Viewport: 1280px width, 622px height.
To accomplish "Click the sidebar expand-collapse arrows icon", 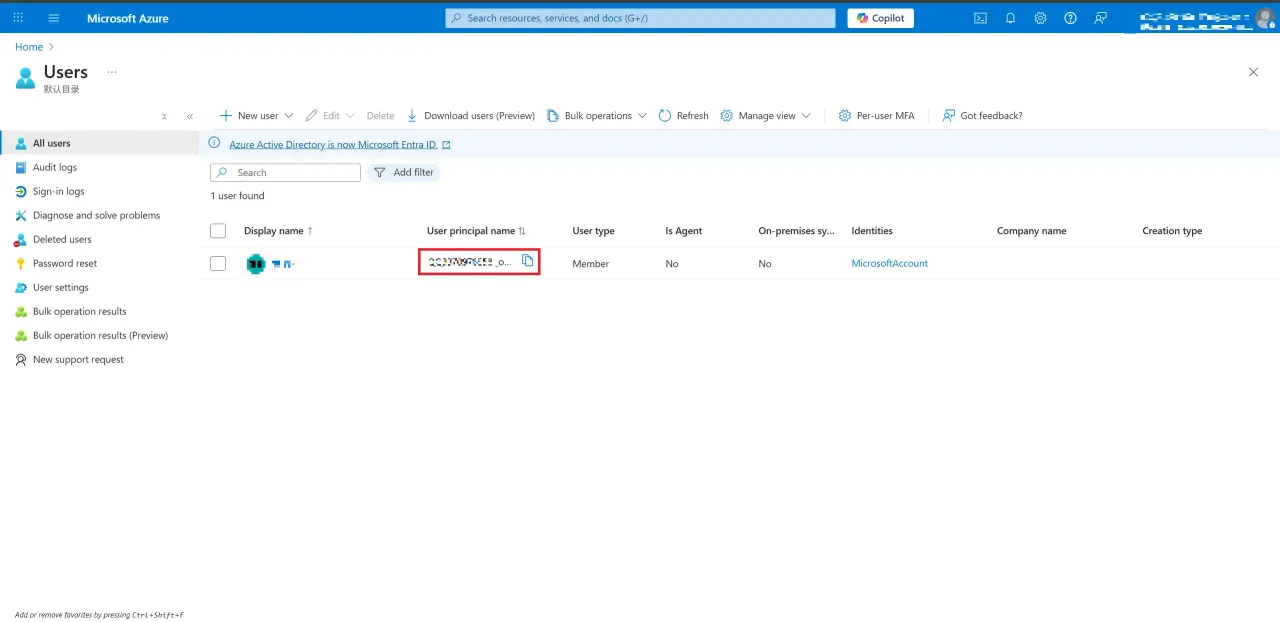I will pyautogui.click(x=165, y=116).
